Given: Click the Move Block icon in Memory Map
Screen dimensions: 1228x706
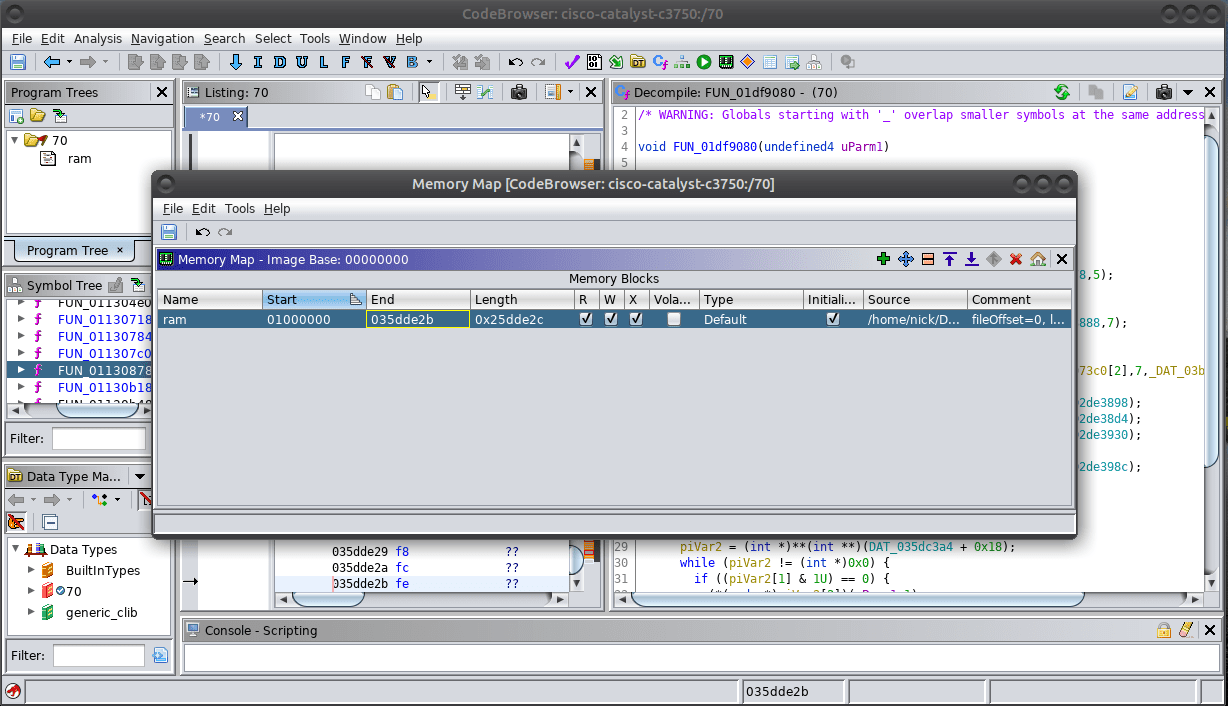Looking at the screenshot, I should point(906,259).
